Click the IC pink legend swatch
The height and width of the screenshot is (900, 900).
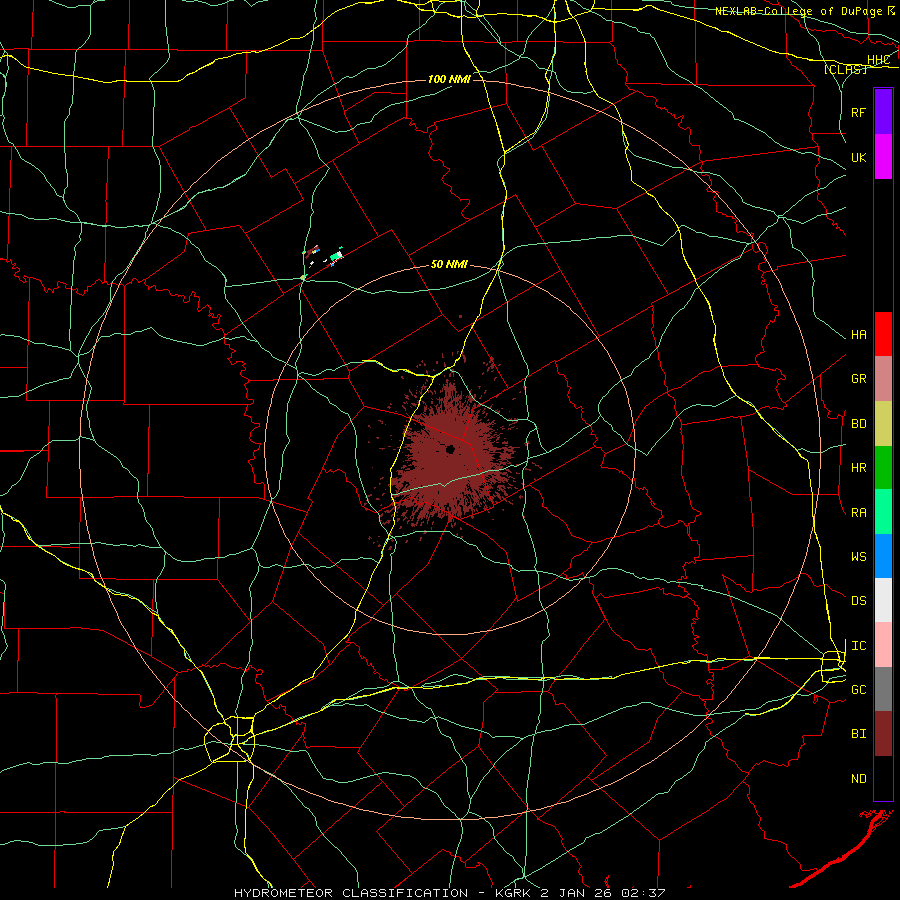click(x=883, y=645)
